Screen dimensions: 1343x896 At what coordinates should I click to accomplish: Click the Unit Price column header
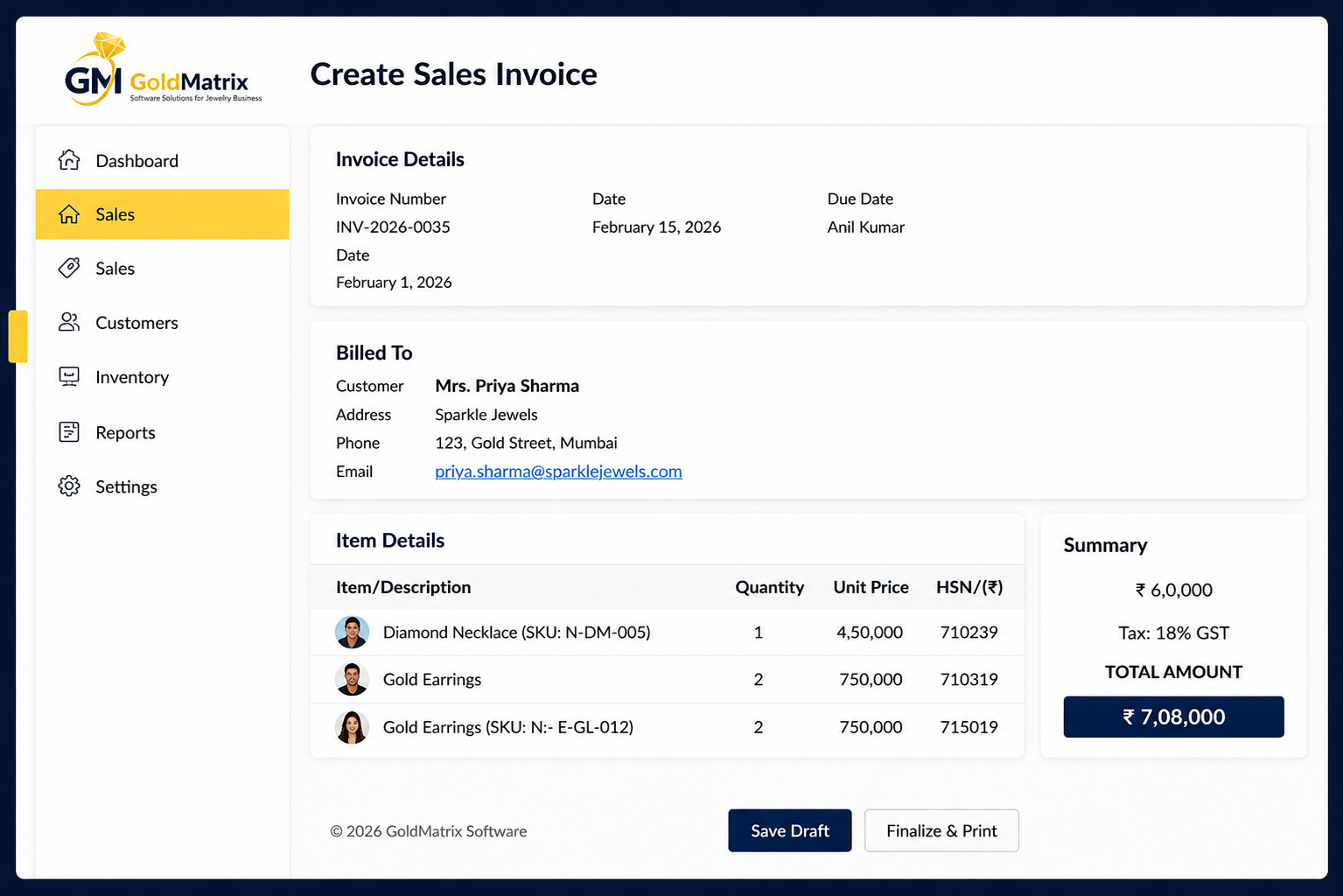point(871,587)
